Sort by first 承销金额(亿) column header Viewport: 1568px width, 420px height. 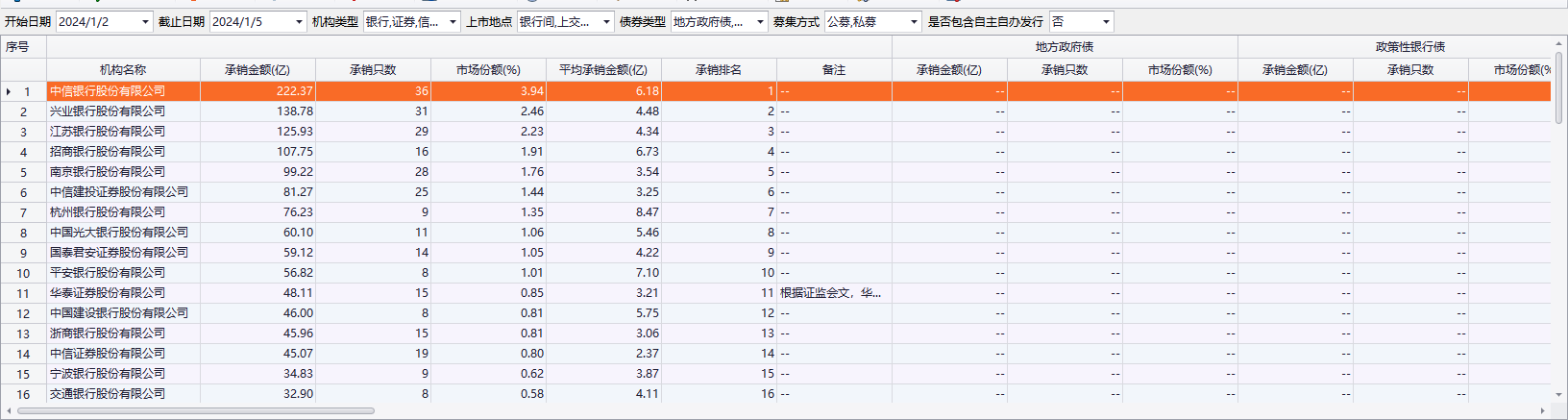(257, 70)
